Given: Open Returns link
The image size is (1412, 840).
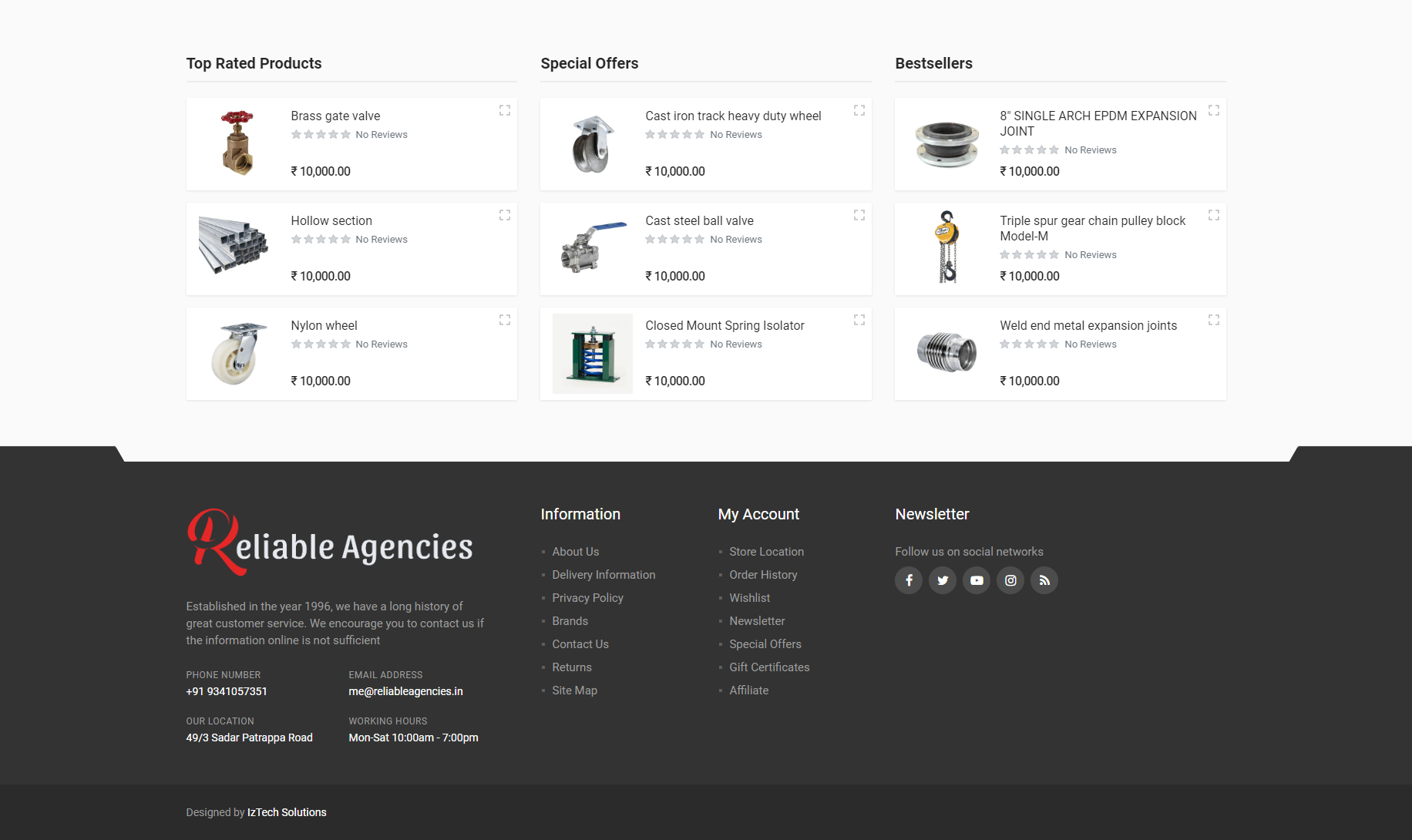Looking at the screenshot, I should click(x=572, y=667).
